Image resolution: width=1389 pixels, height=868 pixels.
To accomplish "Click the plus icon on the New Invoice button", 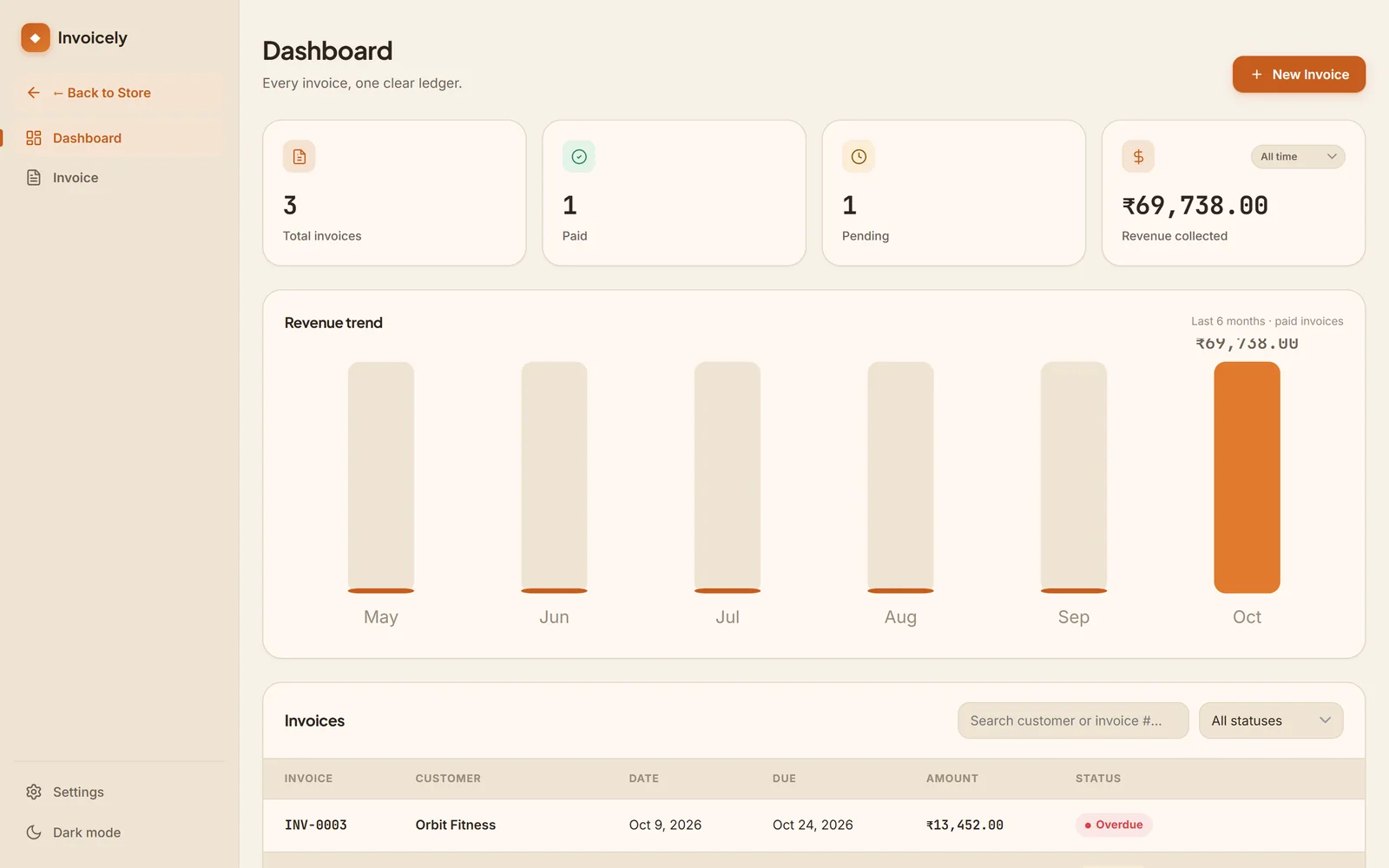I will coord(1256,75).
